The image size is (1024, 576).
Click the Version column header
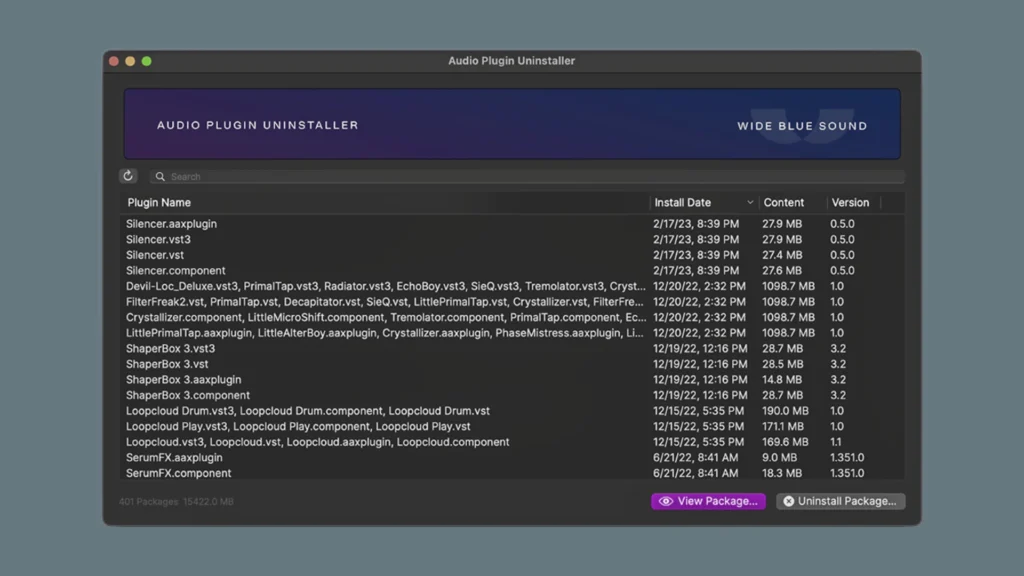point(850,203)
